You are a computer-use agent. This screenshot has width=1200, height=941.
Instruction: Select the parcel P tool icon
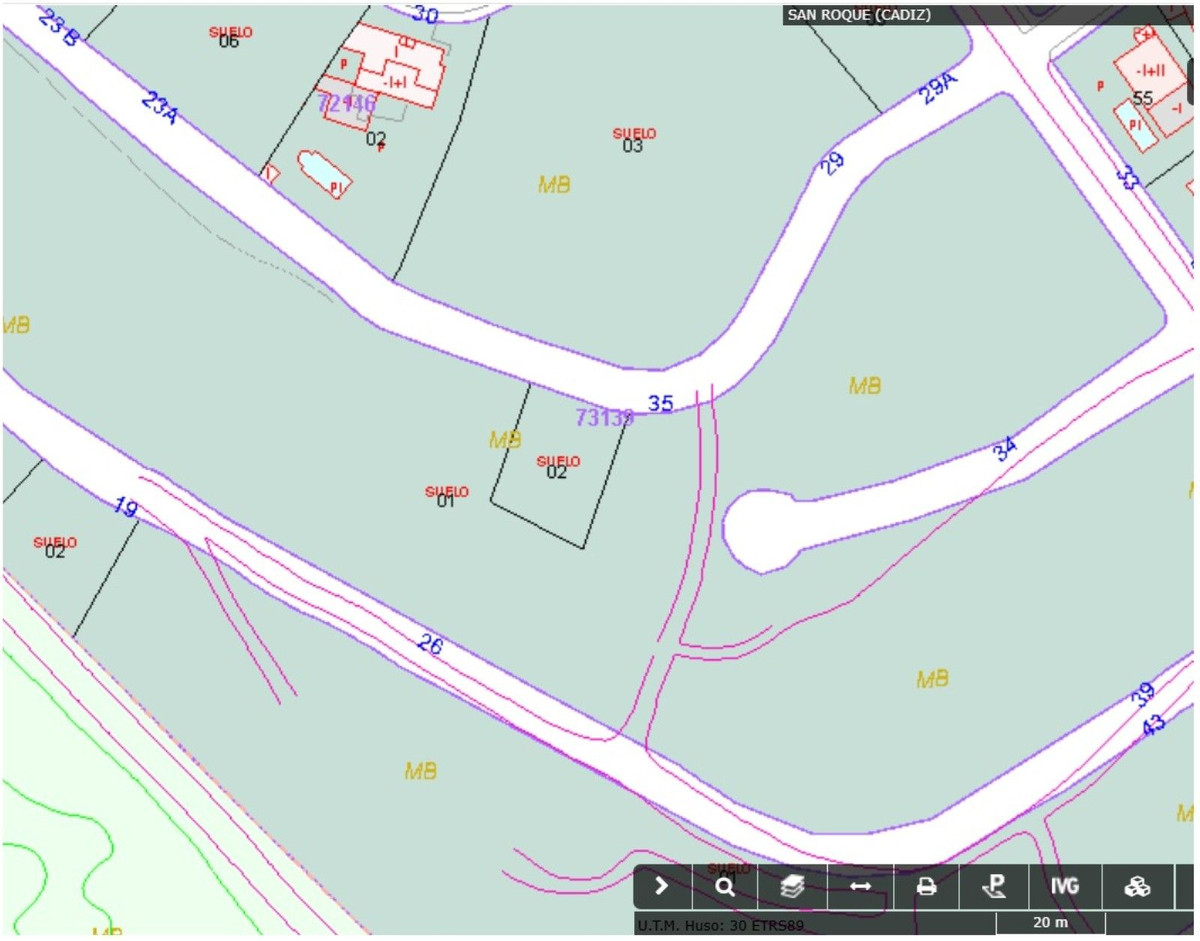[994, 886]
